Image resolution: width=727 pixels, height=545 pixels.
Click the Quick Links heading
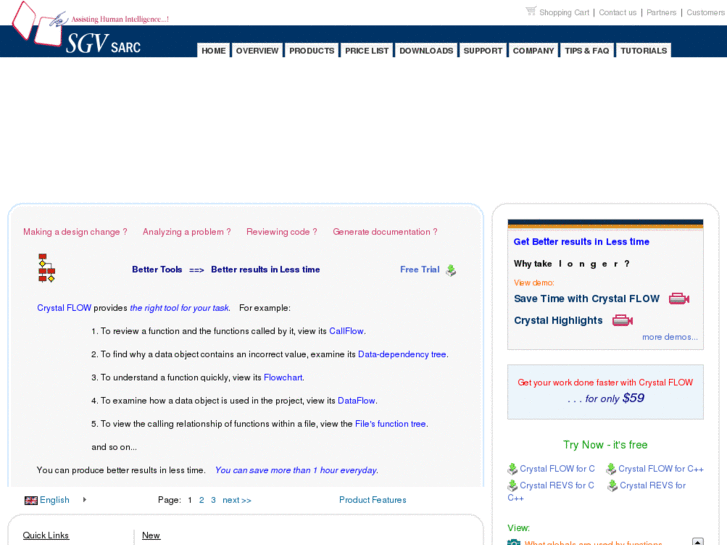pos(46,535)
